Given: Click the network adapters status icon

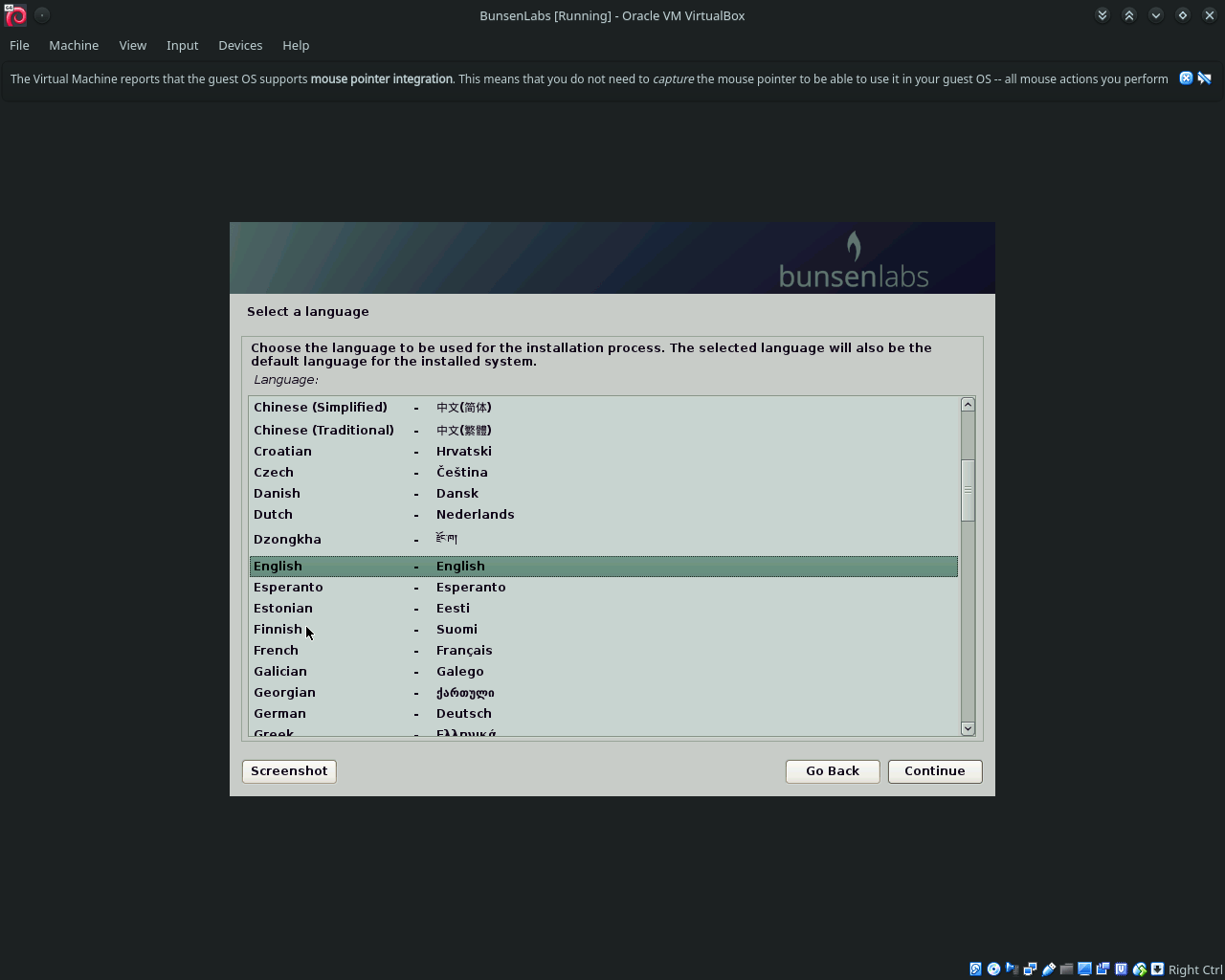Looking at the screenshot, I should click(x=1030, y=969).
